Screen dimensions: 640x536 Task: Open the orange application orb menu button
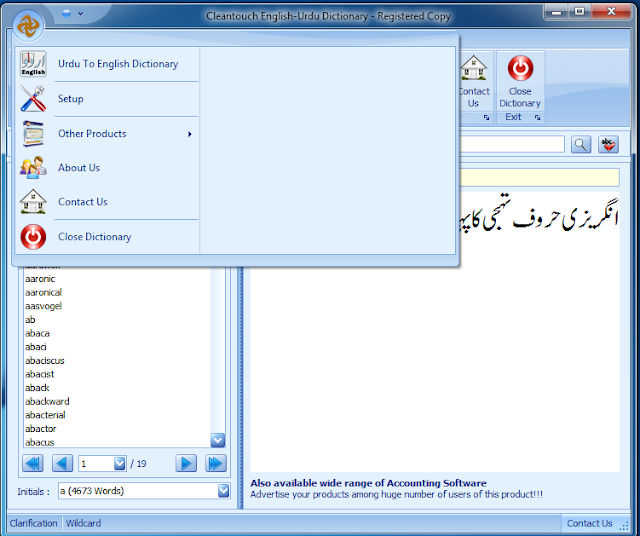coord(28,26)
